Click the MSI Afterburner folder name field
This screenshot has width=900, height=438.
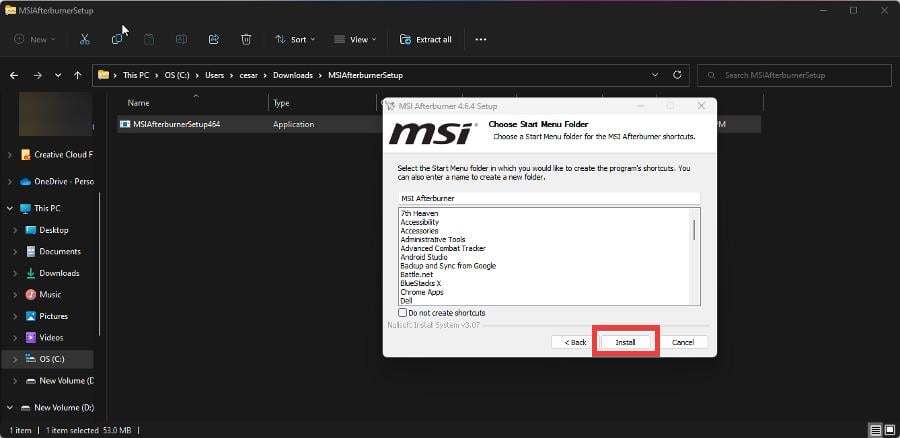pos(549,198)
